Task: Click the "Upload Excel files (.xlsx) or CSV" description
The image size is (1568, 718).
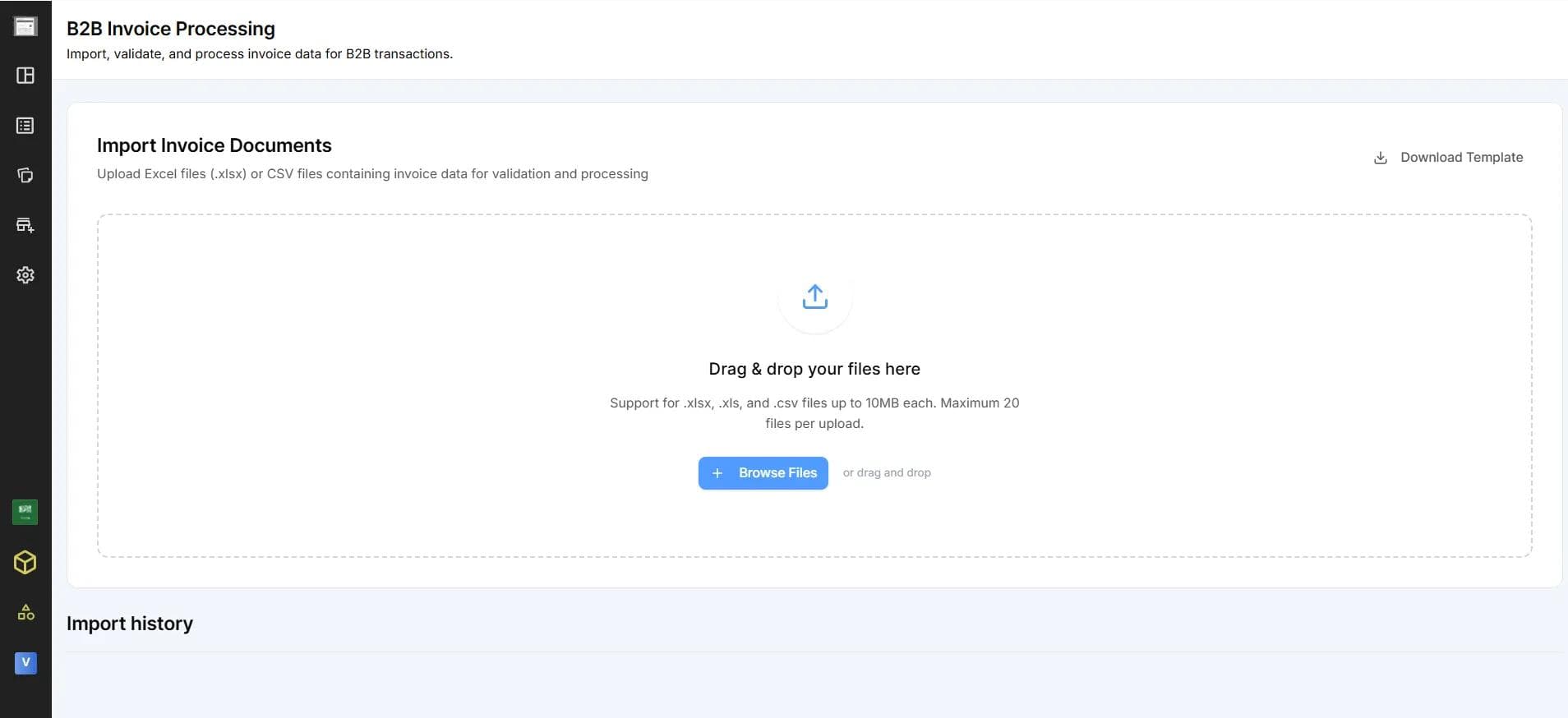Action: pos(372,174)
